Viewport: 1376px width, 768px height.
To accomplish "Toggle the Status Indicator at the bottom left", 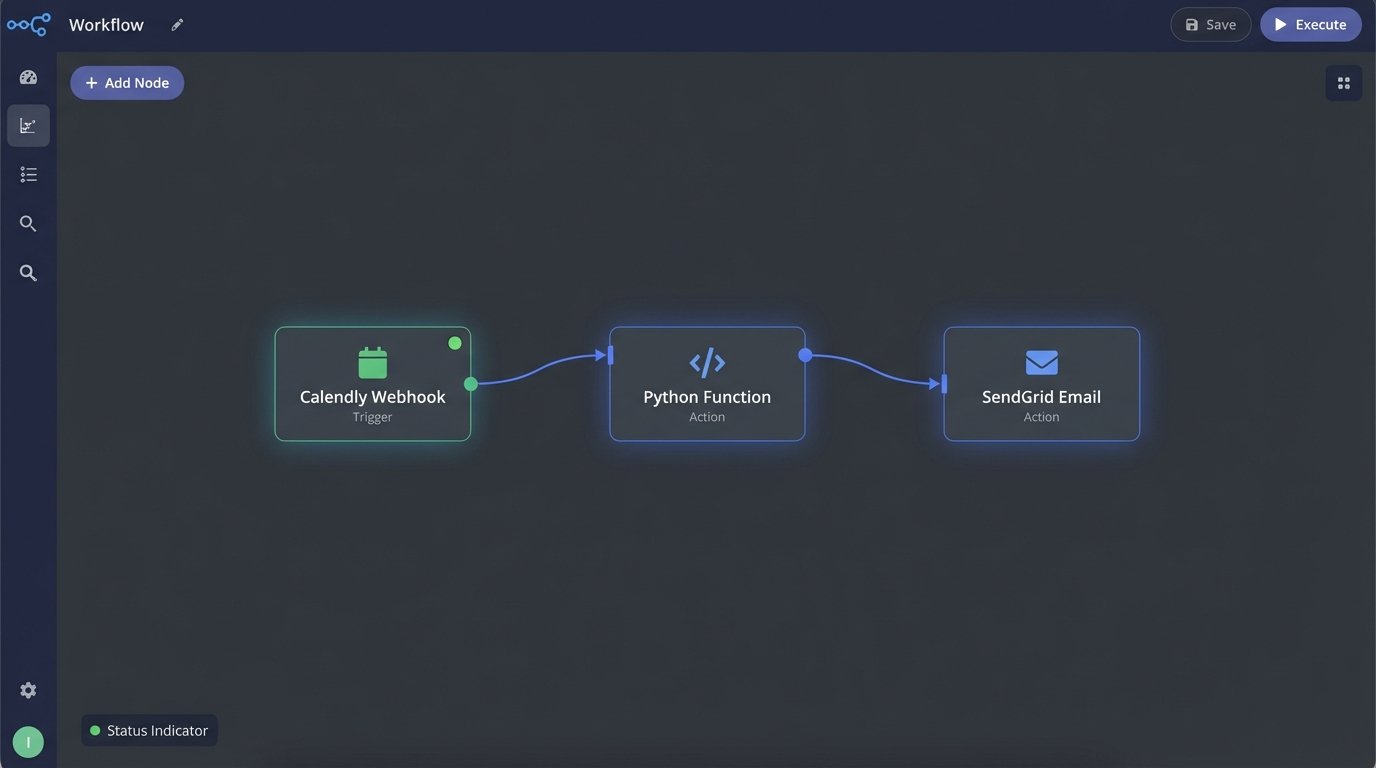I will click(x=149, y=730).
